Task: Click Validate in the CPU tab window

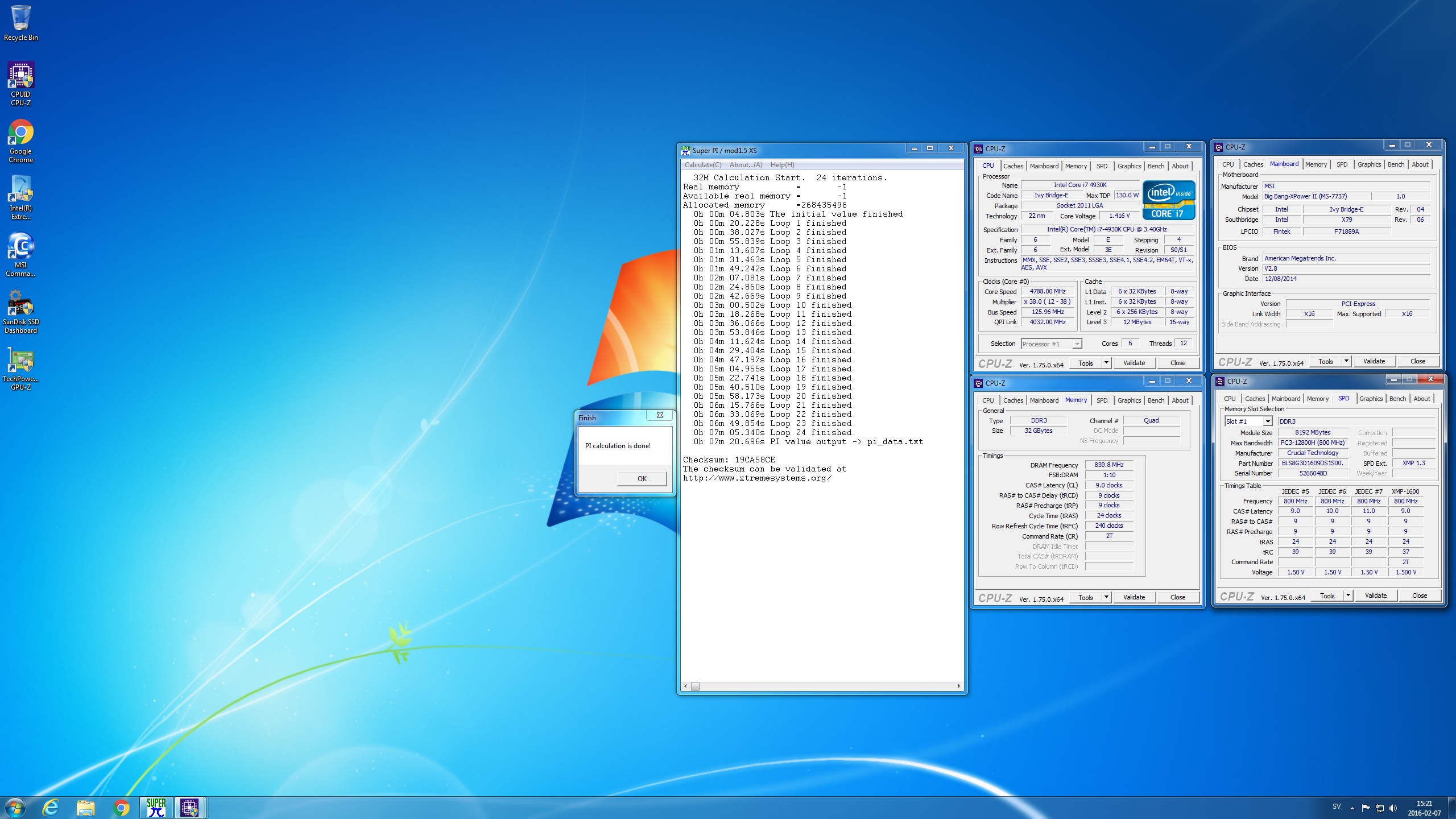Action: [x=1134, y=363]
